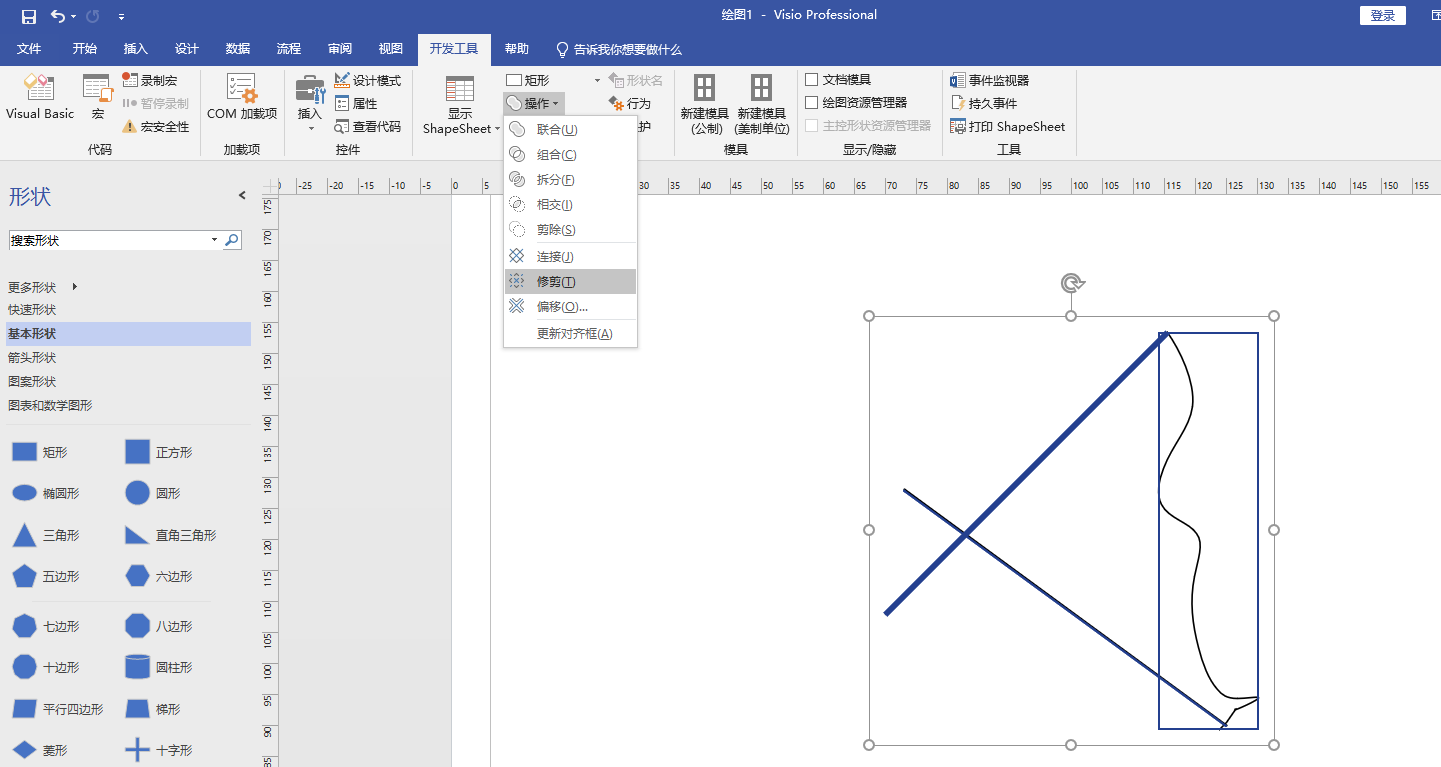
Task: Select 圆柱形 shape from stencil
Action: coord(158,667)
